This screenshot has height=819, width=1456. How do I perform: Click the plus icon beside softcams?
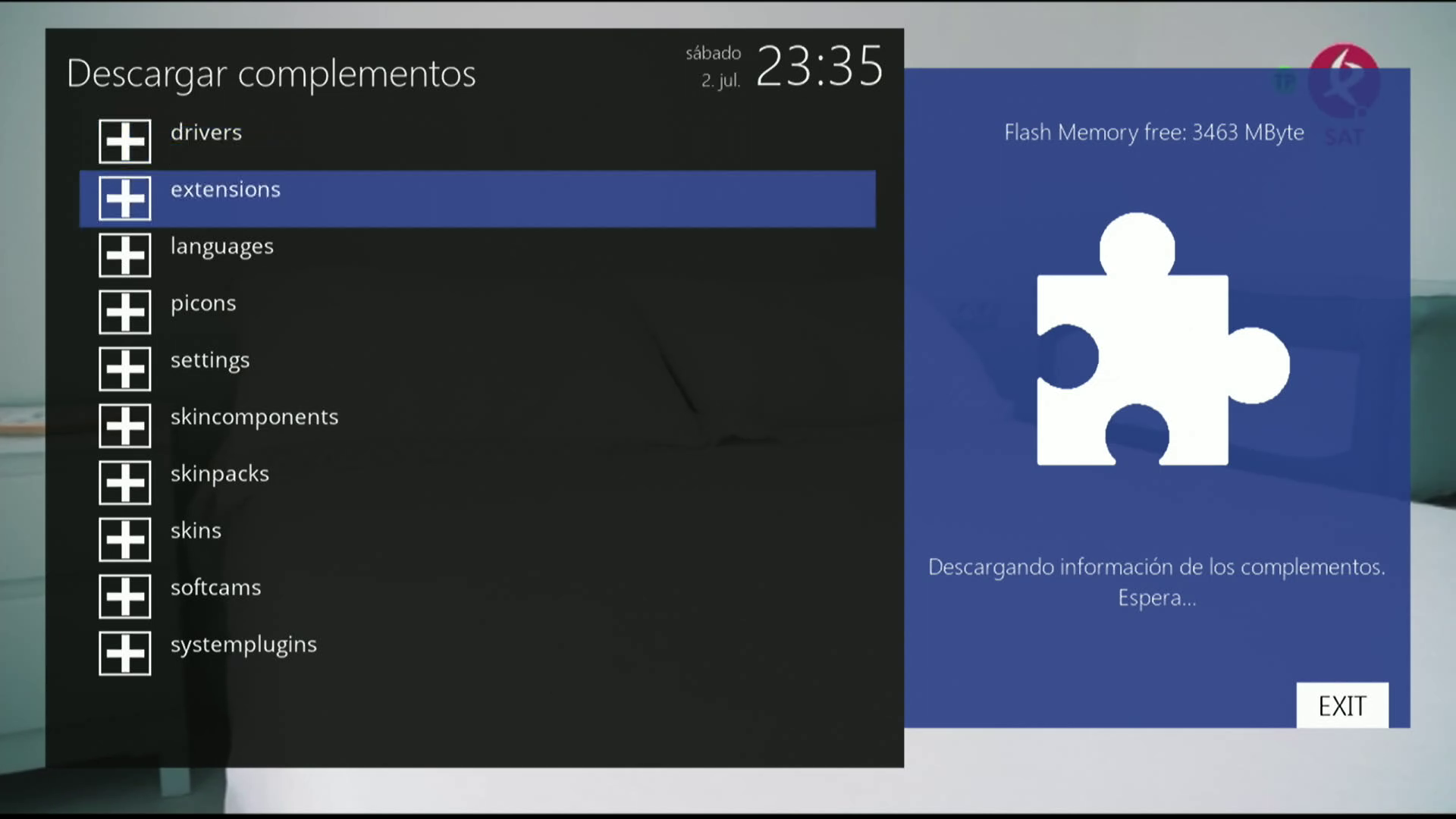125,596
